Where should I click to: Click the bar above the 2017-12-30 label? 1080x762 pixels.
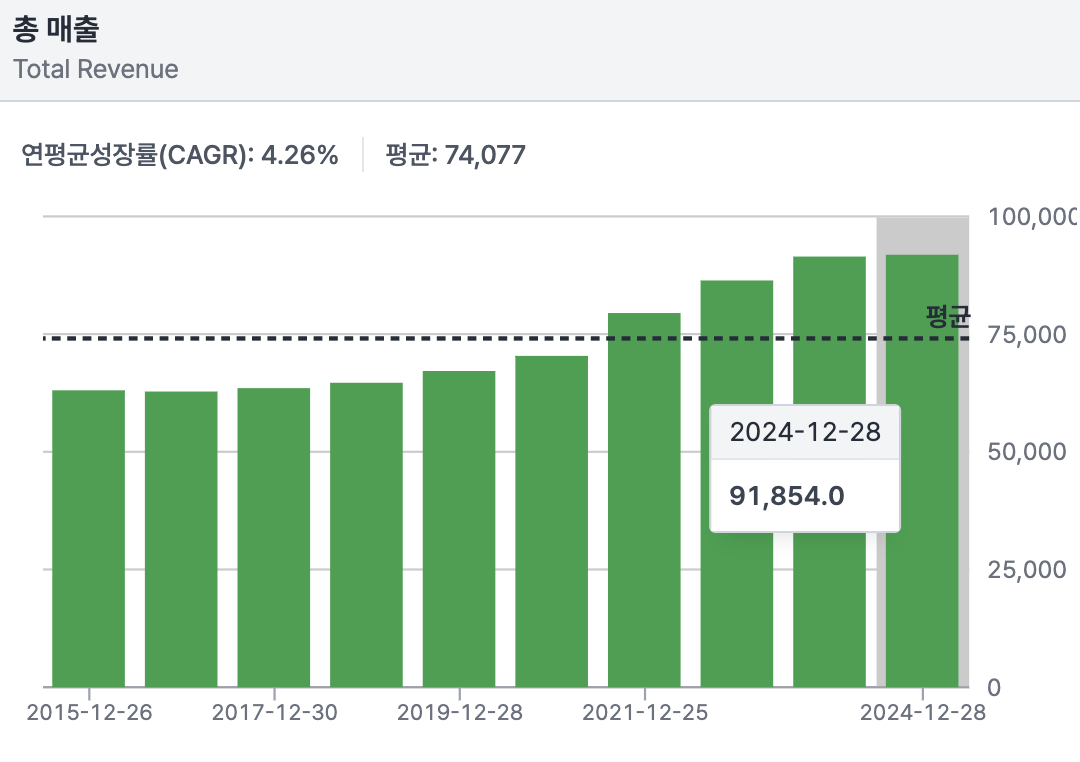[x=273, y=537]
